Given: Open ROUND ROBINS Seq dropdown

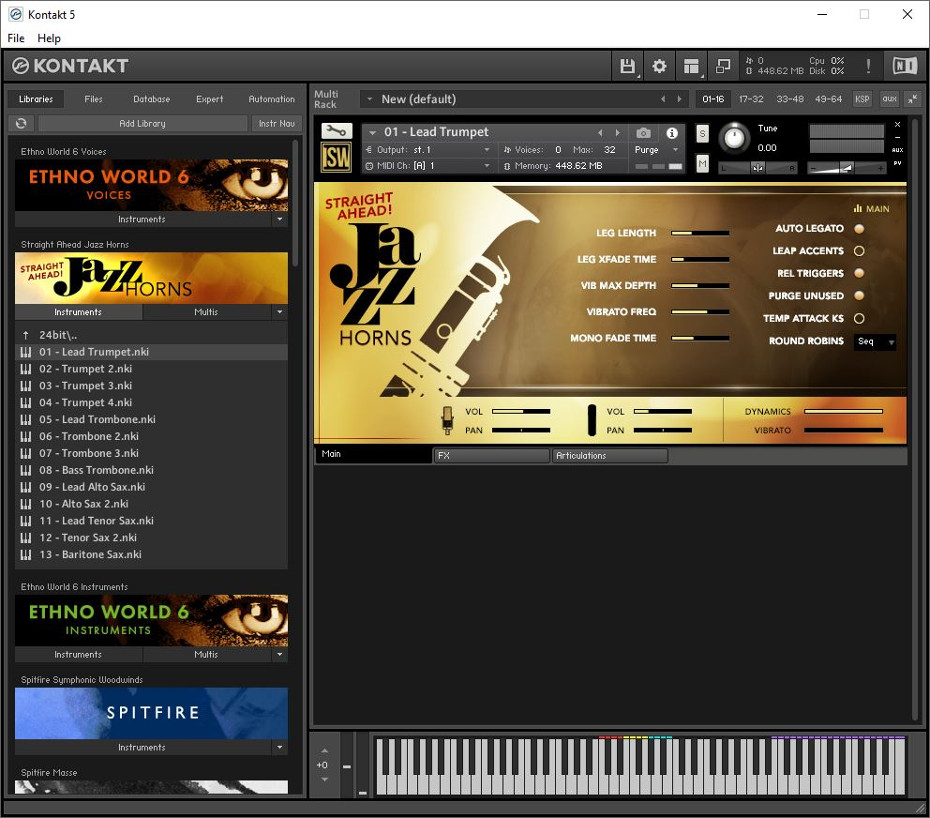Looking at the screenshot, I should [x=875, y=342].
